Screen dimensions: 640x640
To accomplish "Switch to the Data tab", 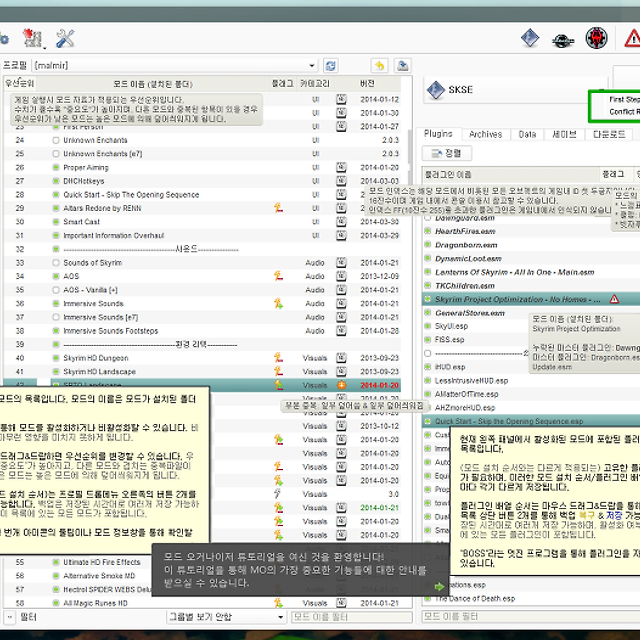I will point(527,134).
